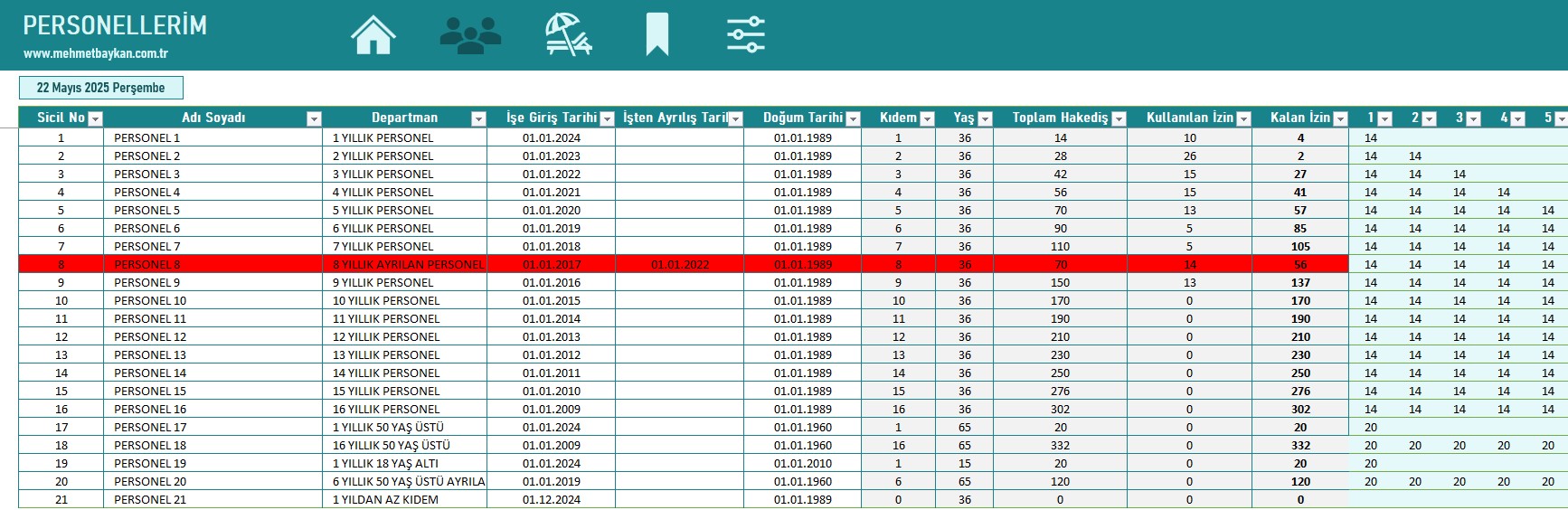Open Departman filter dropdown
1568x510 pixels.
(478, 118)
